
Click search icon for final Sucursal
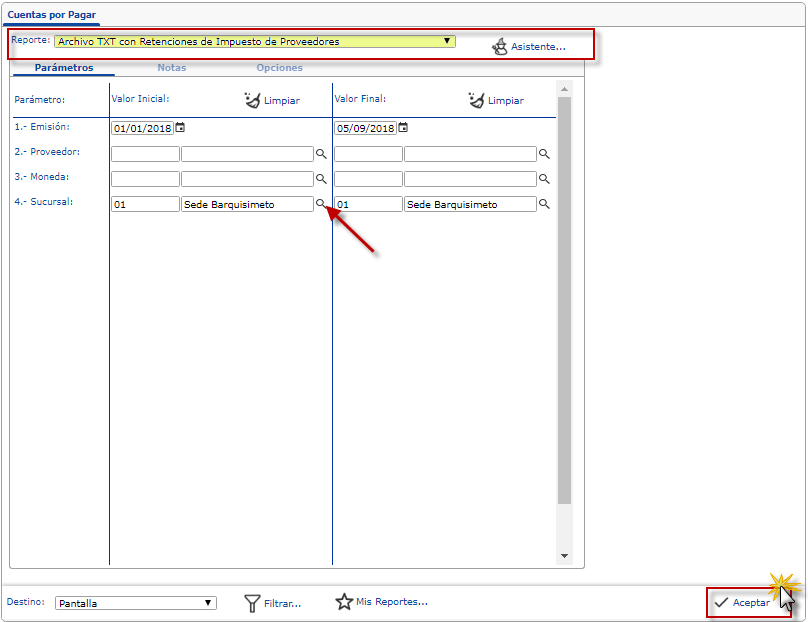coord(544,203)
